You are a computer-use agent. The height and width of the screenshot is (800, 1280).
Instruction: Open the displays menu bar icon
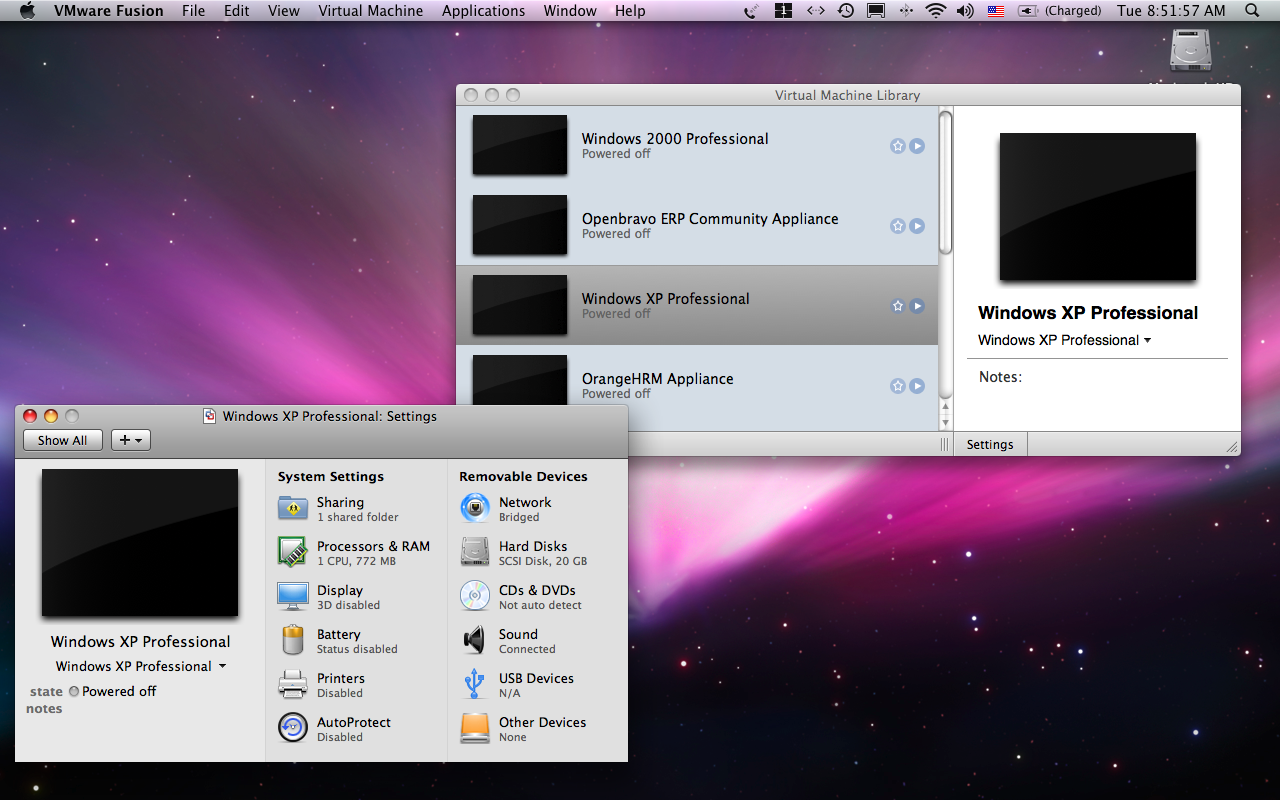pyautogui.click(x=876, y=11)
